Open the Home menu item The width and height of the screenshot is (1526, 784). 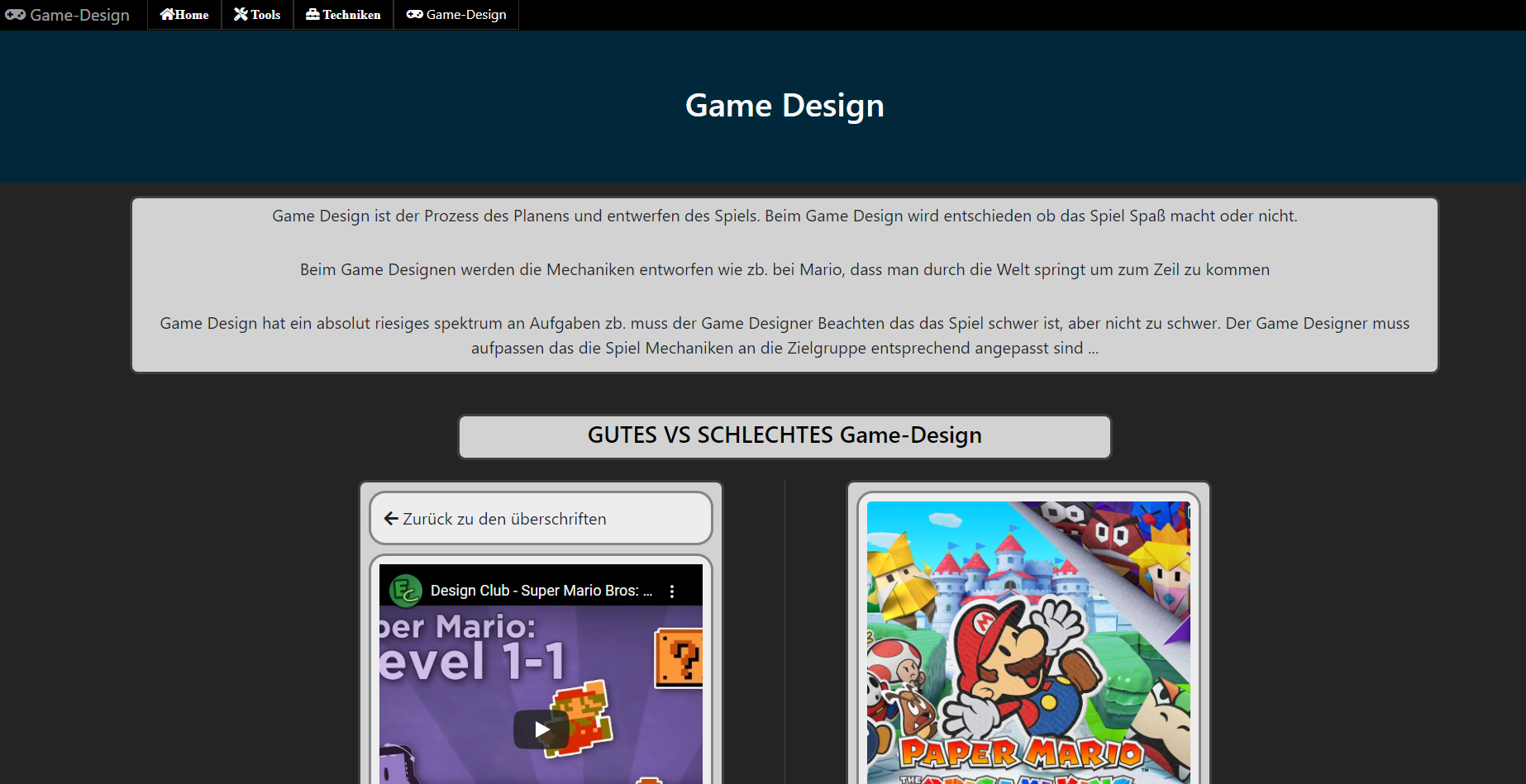pos(184,15)
